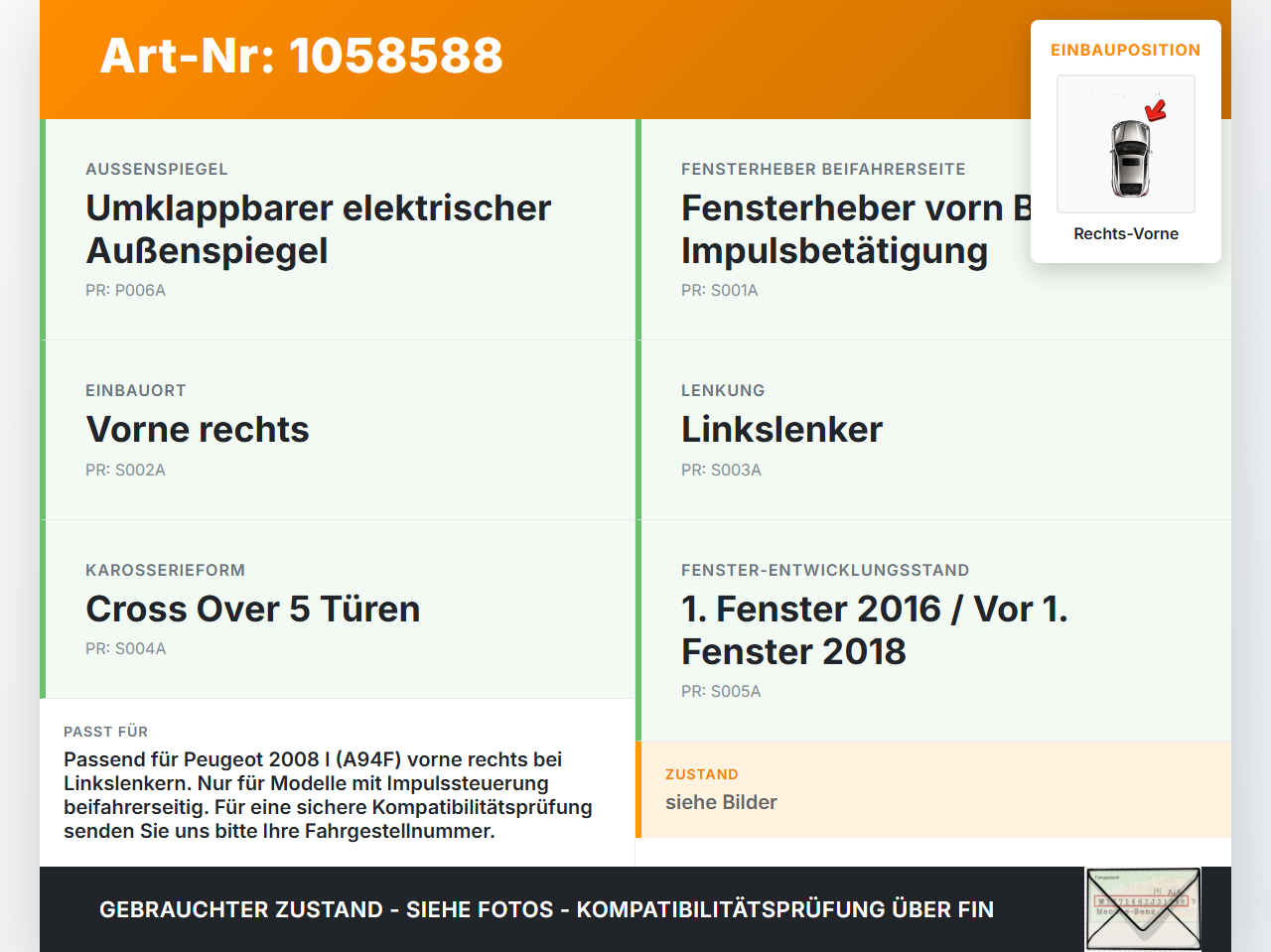
Task: Click the 'Vorne rechts' value
Action: (x=198, y=429)
